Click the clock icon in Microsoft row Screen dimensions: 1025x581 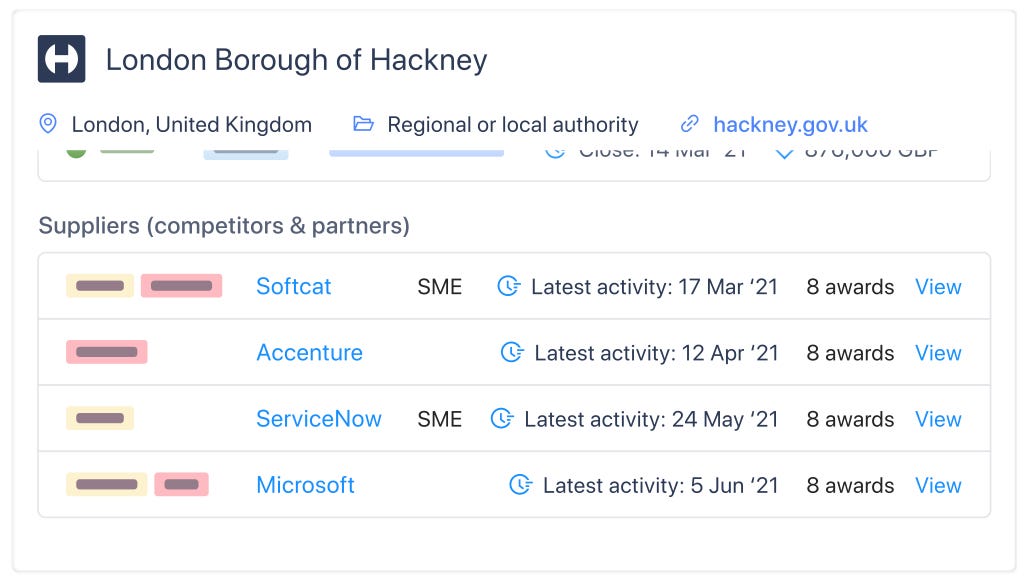[x=520, y=485]
